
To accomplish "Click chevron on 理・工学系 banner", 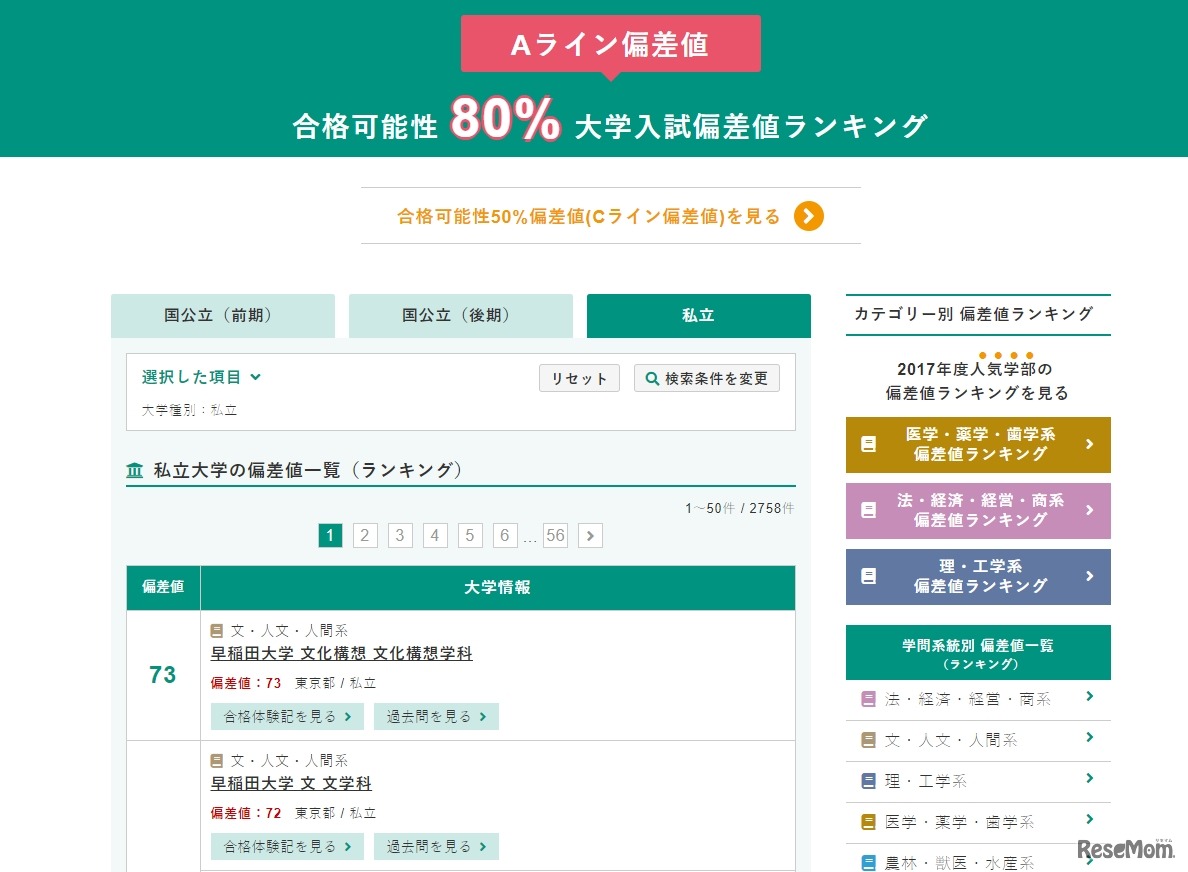I will (x=1090, y=576).
